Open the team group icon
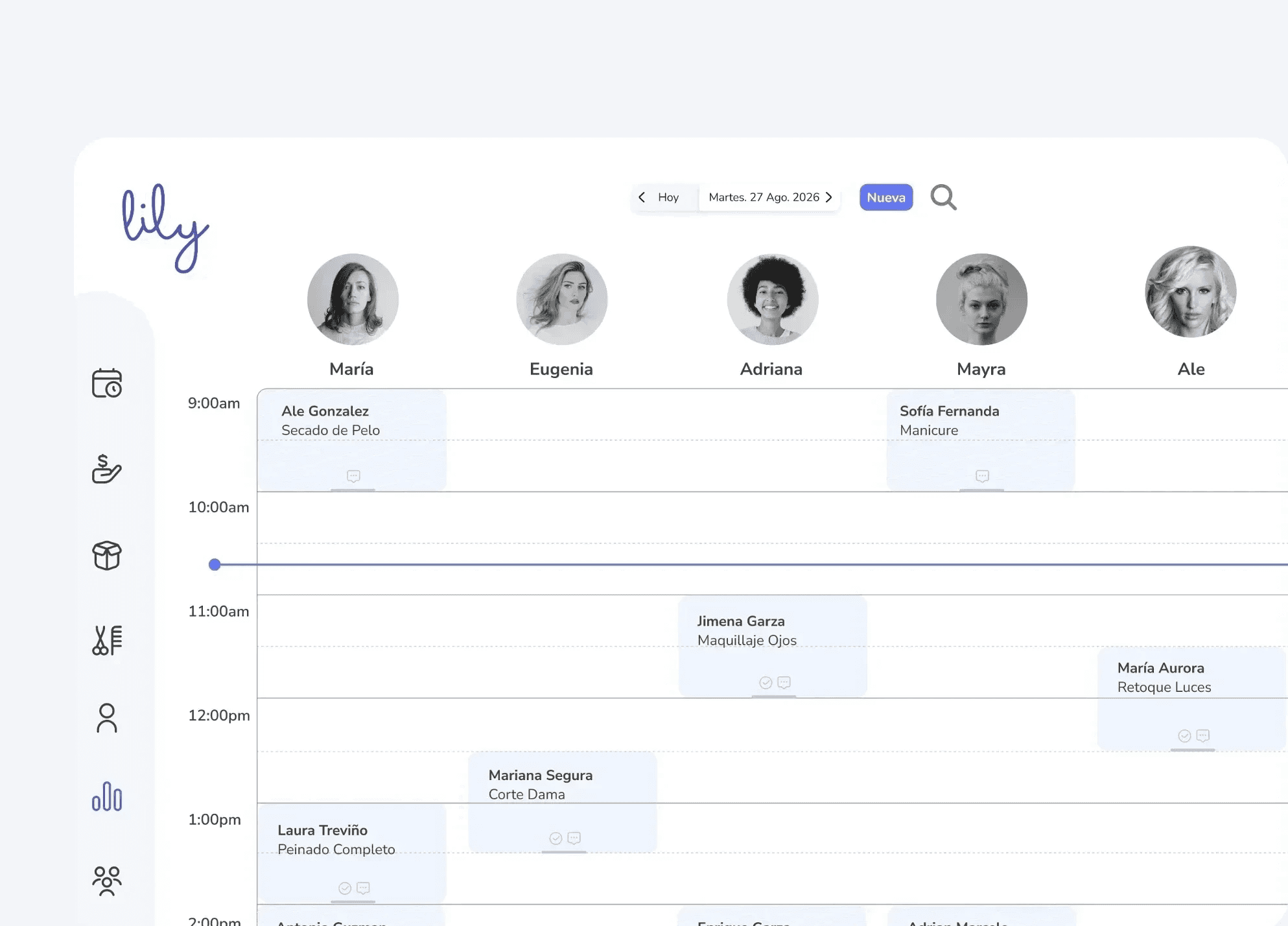The width and height of the screenshot is (1288, 926). [x=107, y=881]
